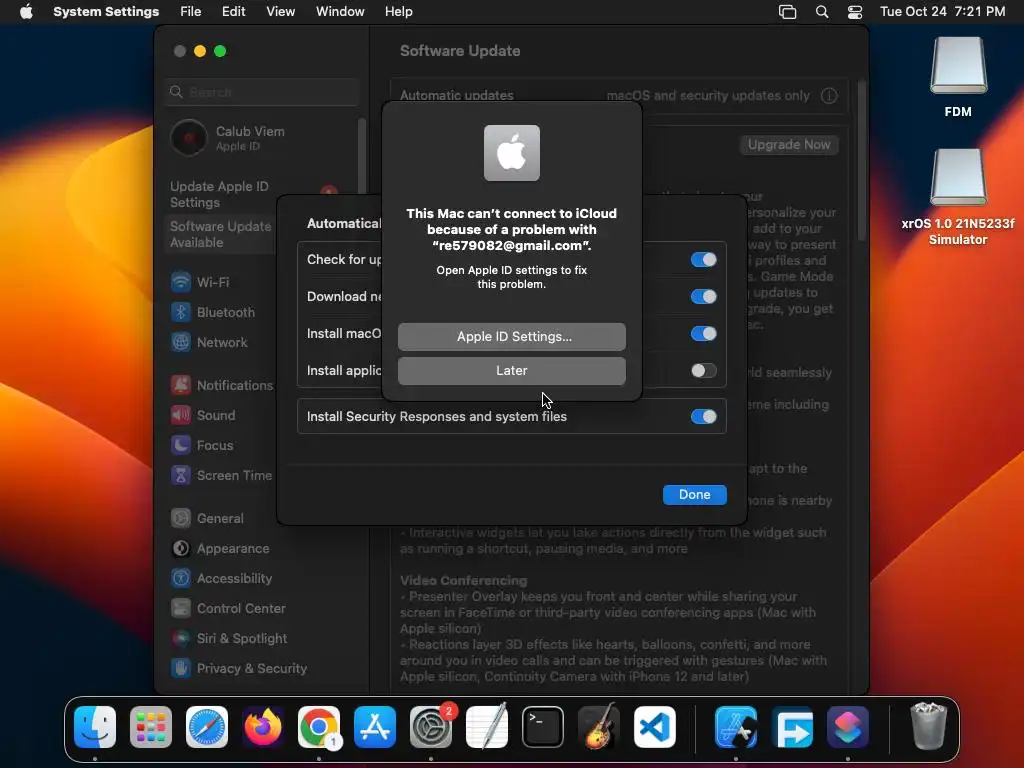Screen dimensions: 1024x768
Task: Open Spotlight search in menu bar
Action: click(822, 12)
